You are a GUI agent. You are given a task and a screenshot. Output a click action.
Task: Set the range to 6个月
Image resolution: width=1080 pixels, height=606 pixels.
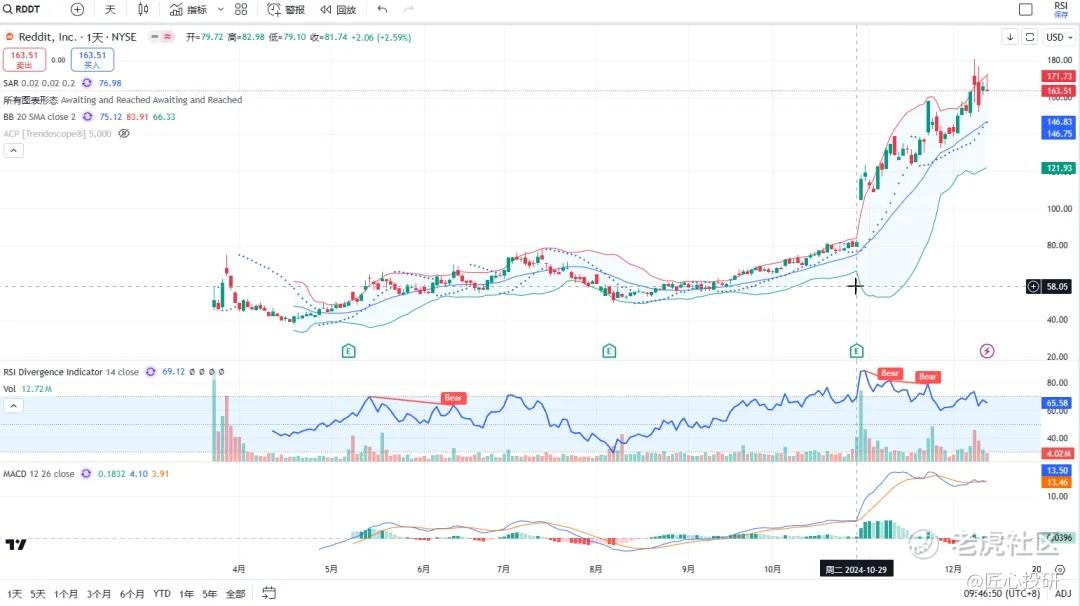(132, 594)
